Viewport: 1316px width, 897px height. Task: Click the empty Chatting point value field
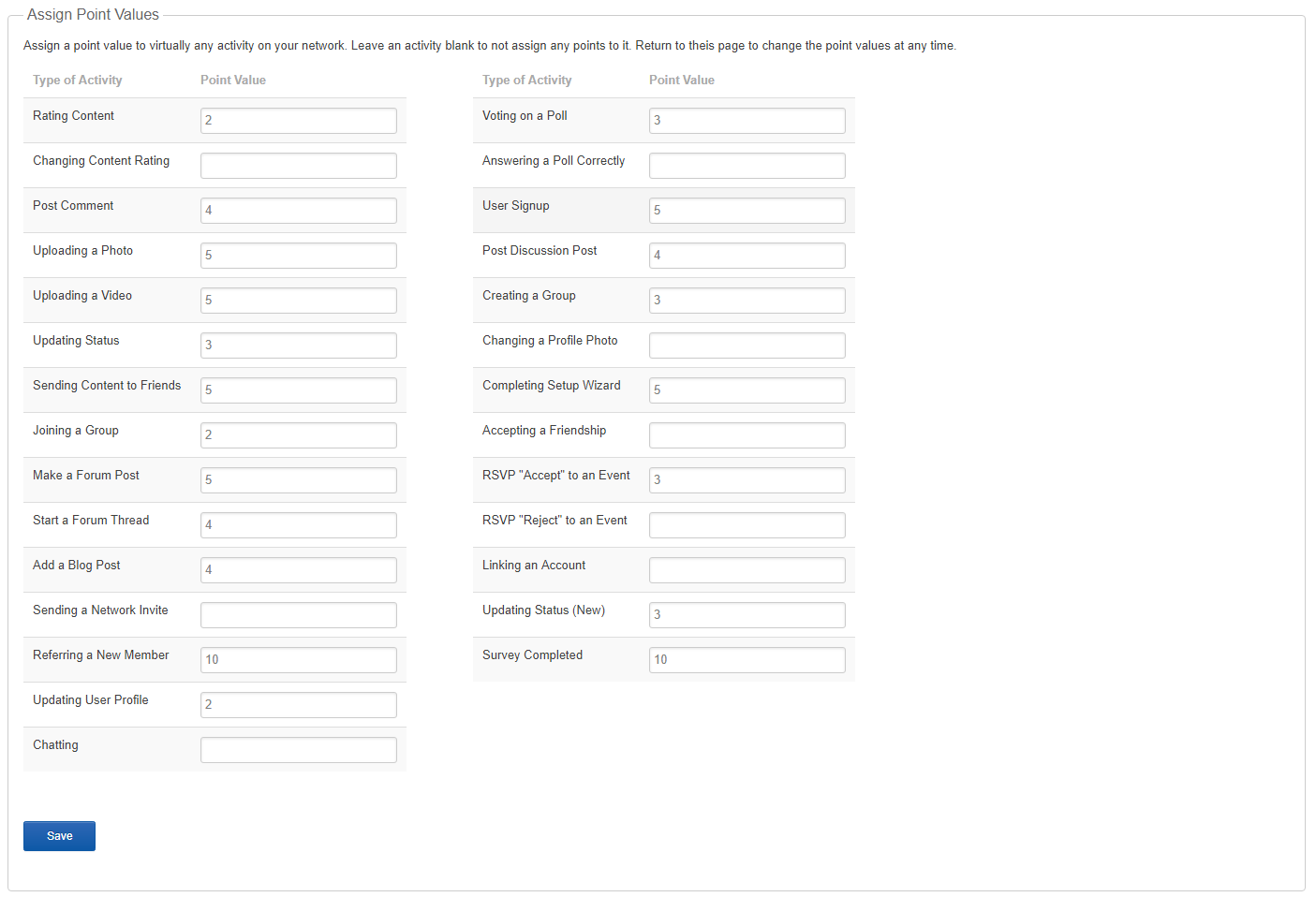[298, 750]
